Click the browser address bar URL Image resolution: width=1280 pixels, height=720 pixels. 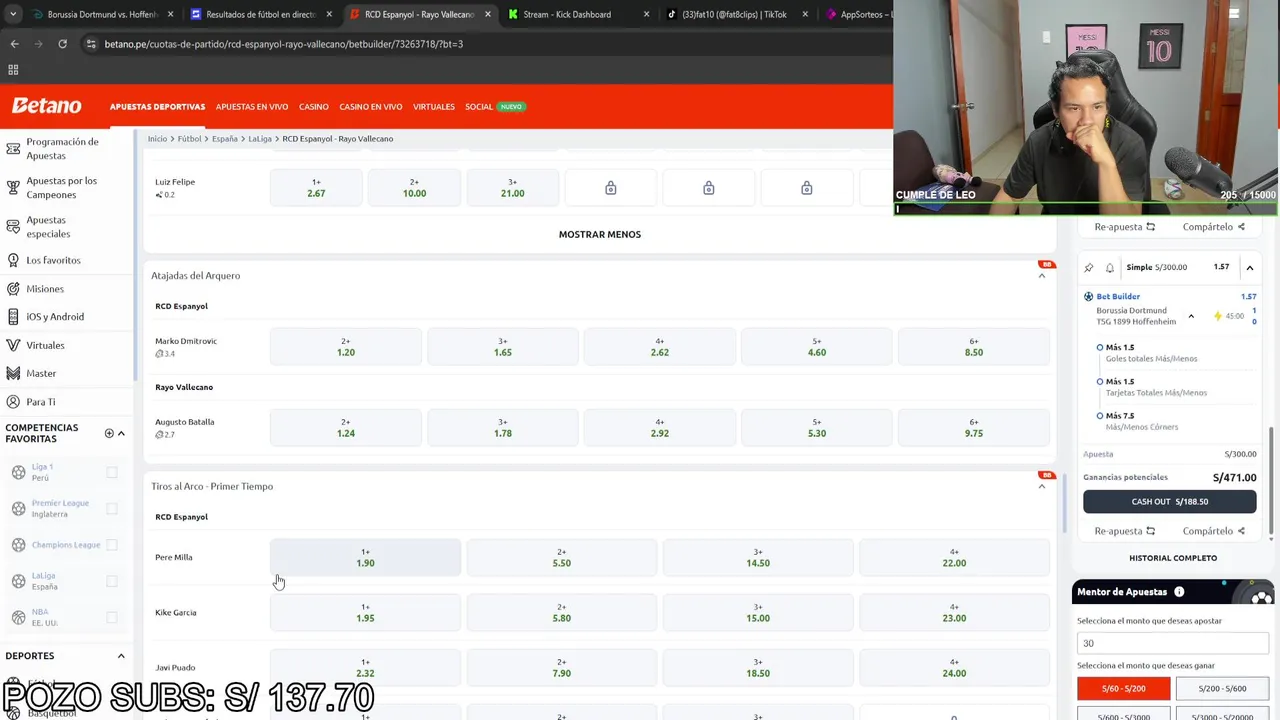284,44
